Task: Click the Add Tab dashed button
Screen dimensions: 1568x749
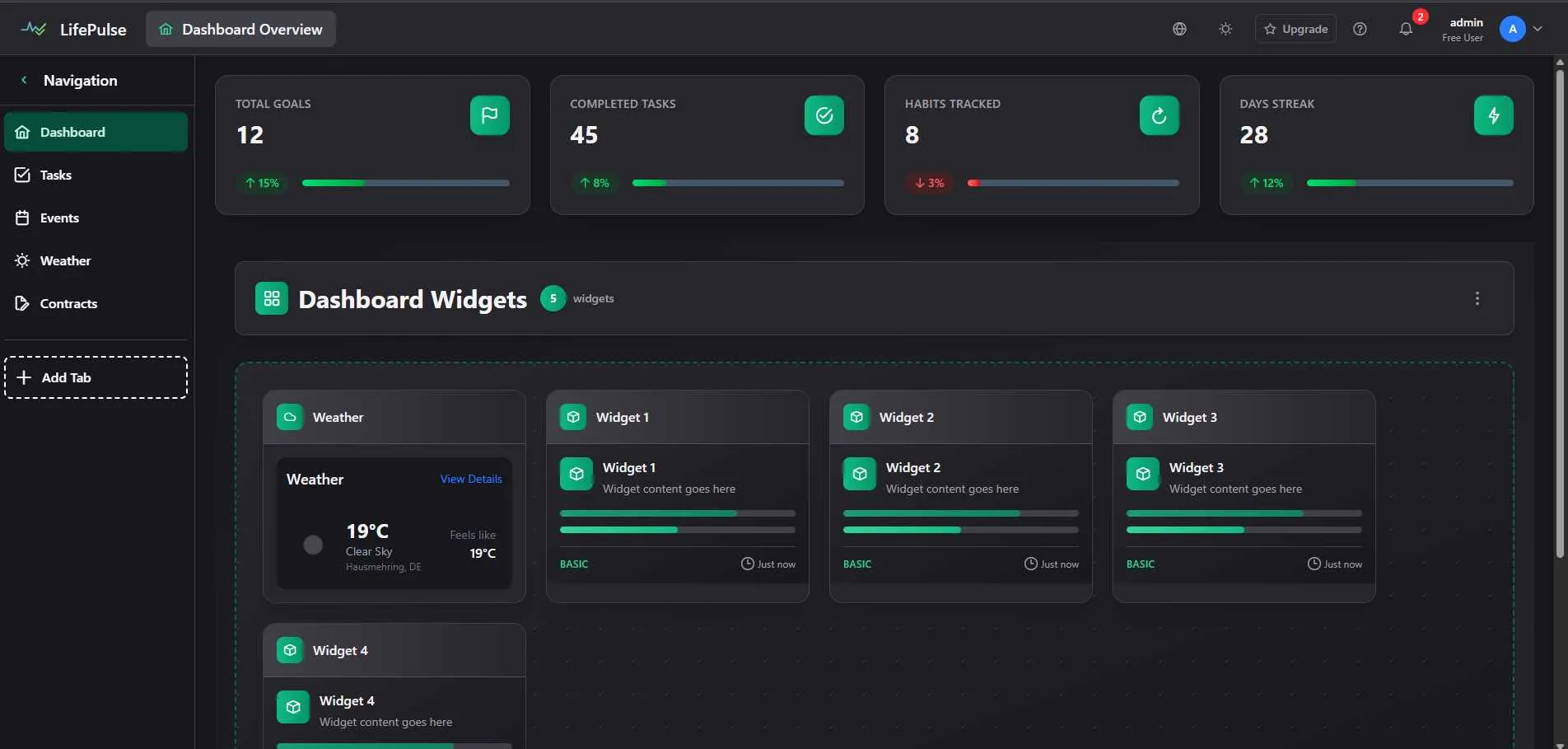Action: coord(96,377)
